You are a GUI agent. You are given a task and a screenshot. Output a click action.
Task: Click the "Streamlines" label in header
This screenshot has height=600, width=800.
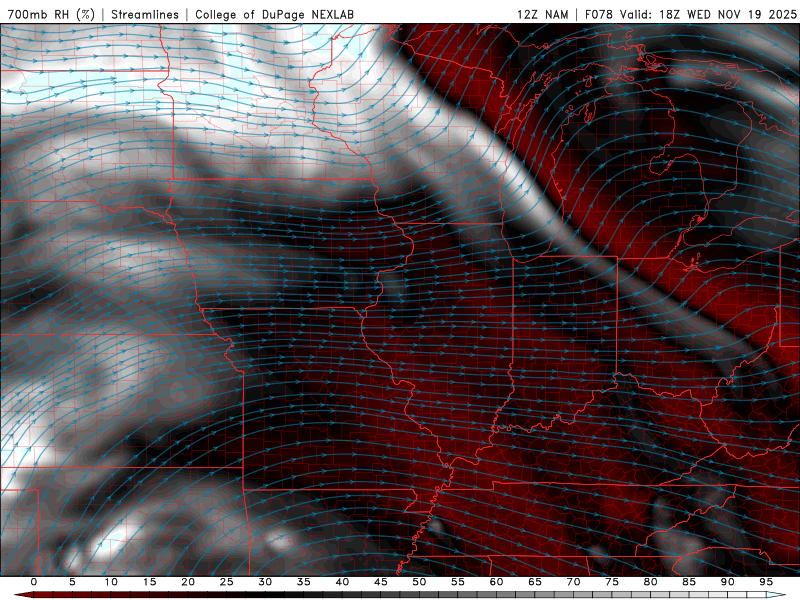(x=145, y=14)
